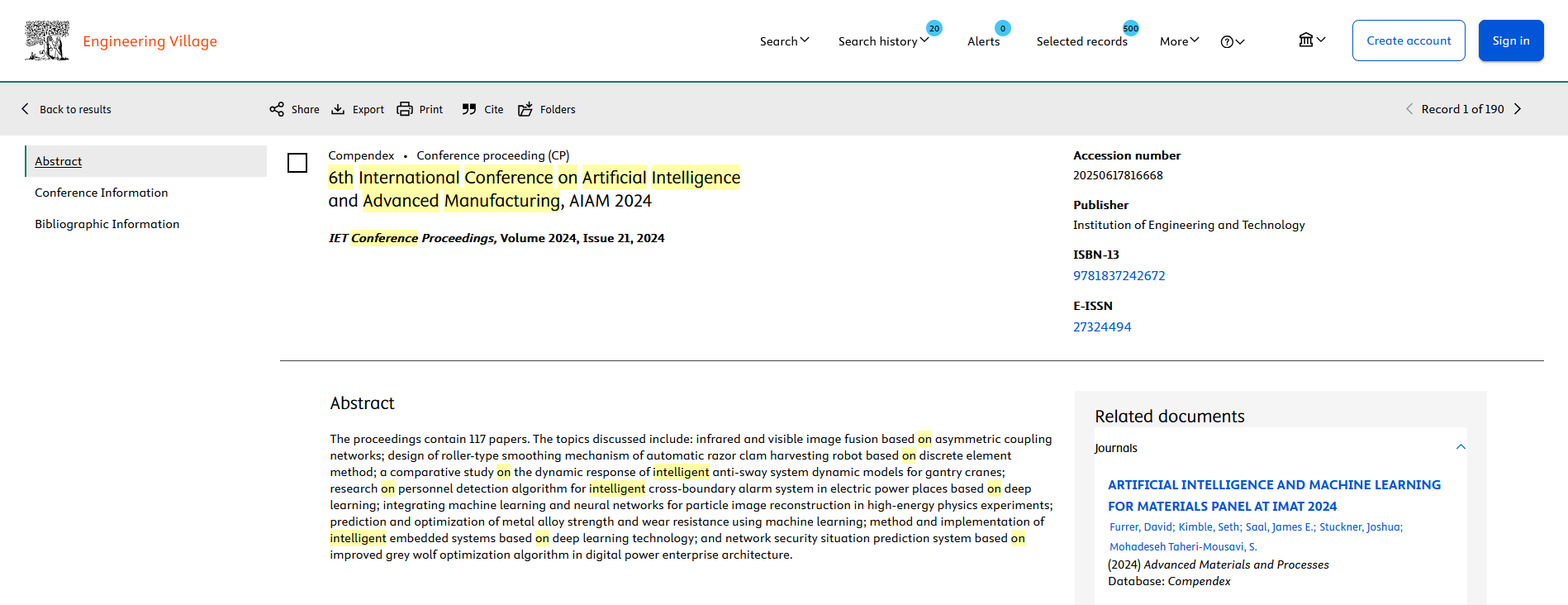This screenshot has height=605, width=1568.
Task: Go to Bibliographic Information section
Action: tap(107, 224)
